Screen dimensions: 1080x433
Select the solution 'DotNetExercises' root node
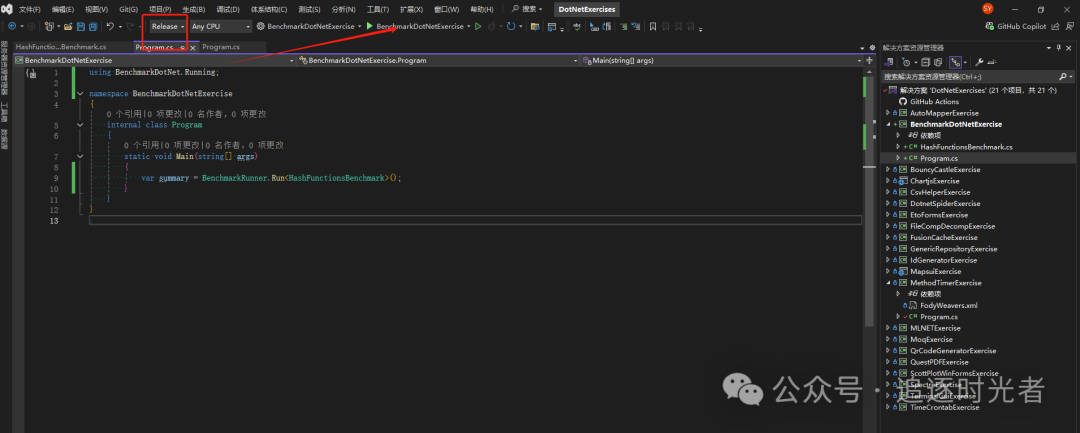[978, 90]
